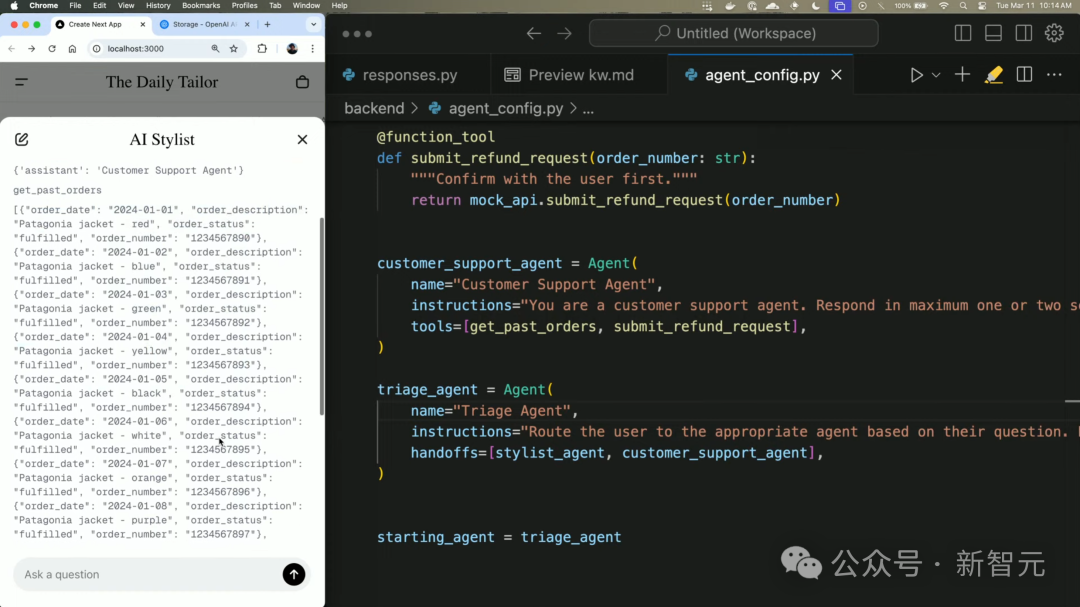Screen dimensions: 1080x607
Task: Open Chrome's tab search chevron
Action: tap(314, 24)
